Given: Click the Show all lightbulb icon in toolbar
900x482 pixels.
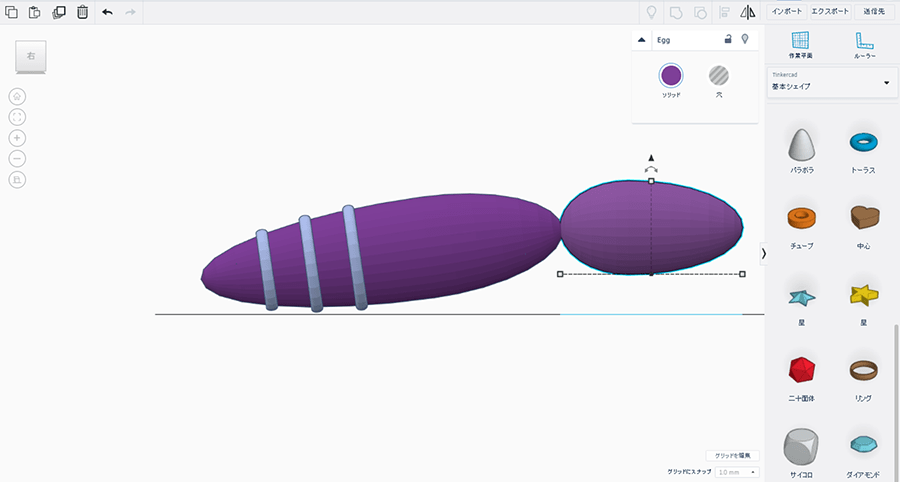Looking at the screenshot, I should (651, 12).
